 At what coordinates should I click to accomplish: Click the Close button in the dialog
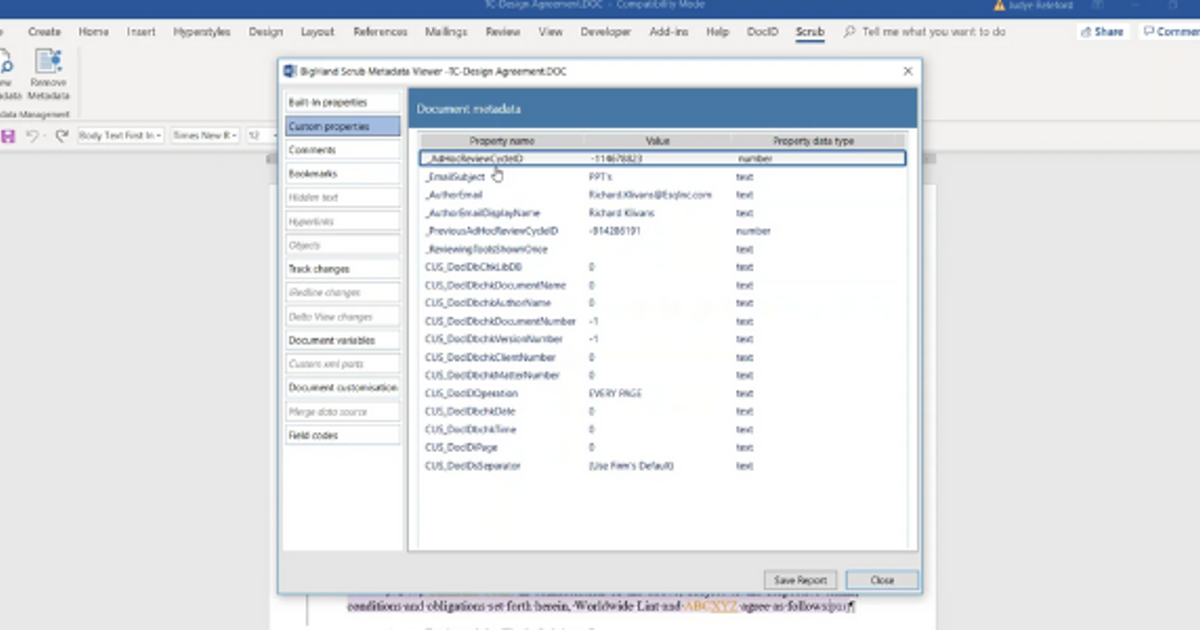pos(882,579)
